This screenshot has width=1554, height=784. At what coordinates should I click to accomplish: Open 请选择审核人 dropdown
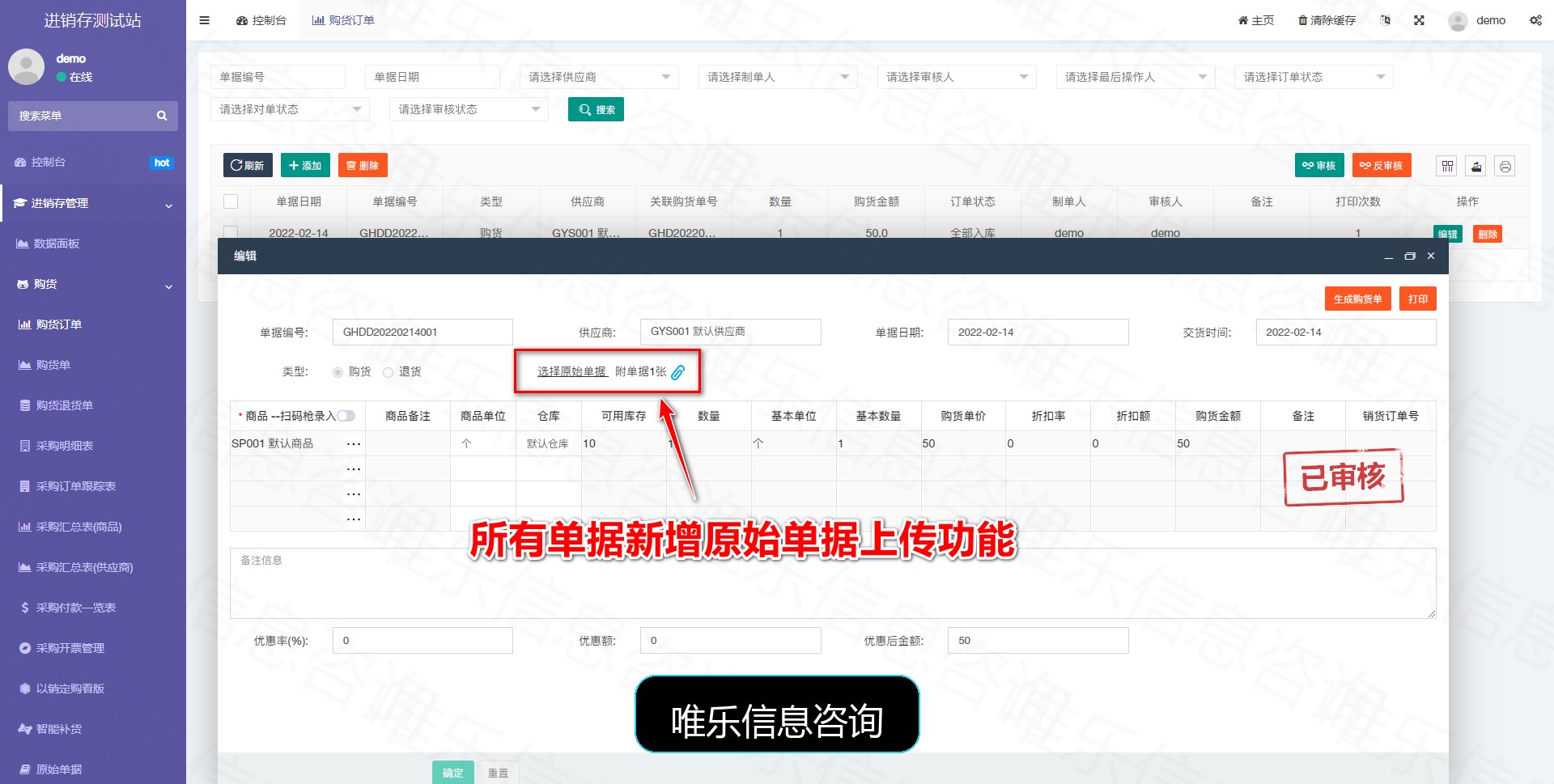(956, 77)
